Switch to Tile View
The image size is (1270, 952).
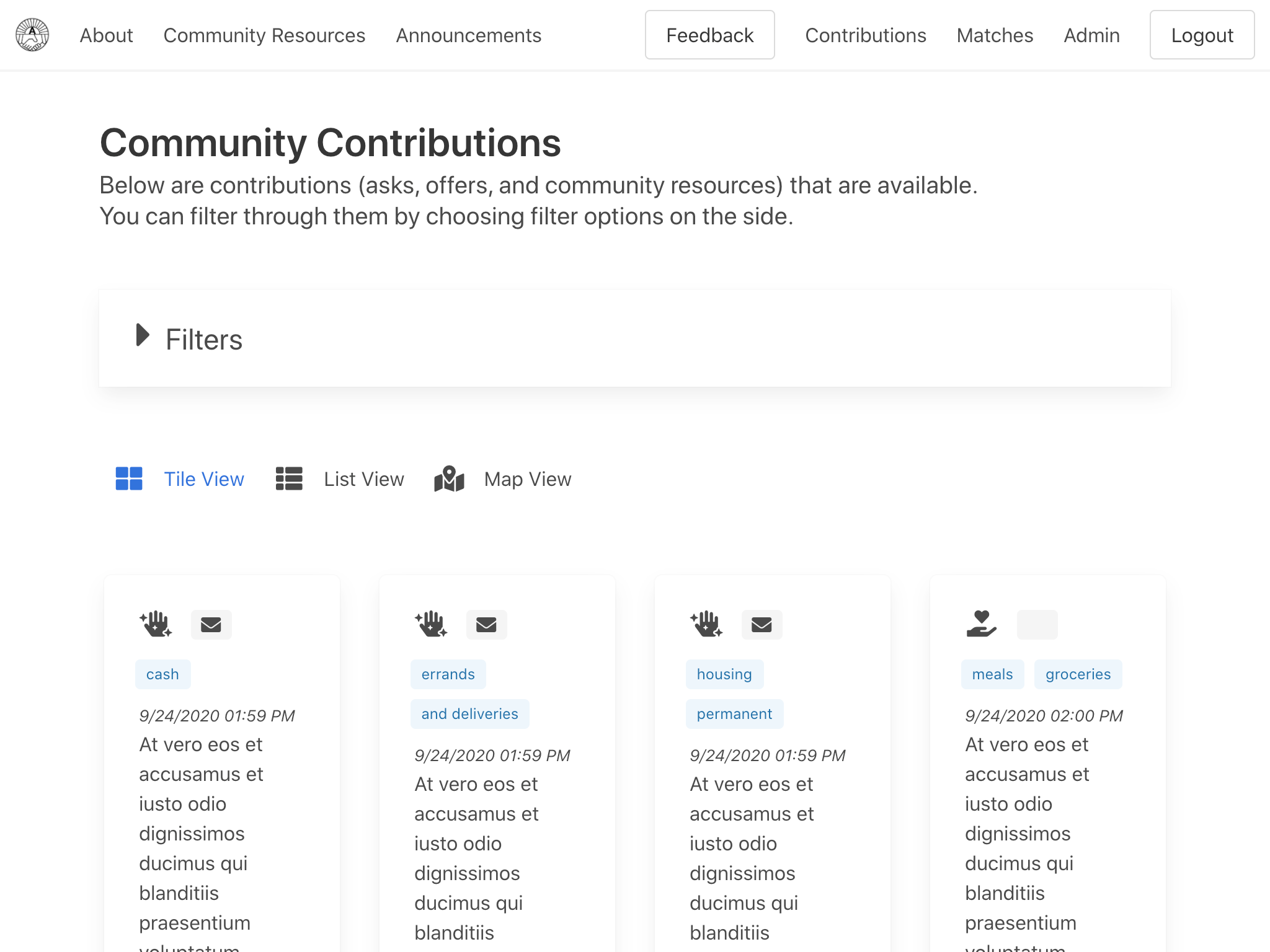[203, 479]
